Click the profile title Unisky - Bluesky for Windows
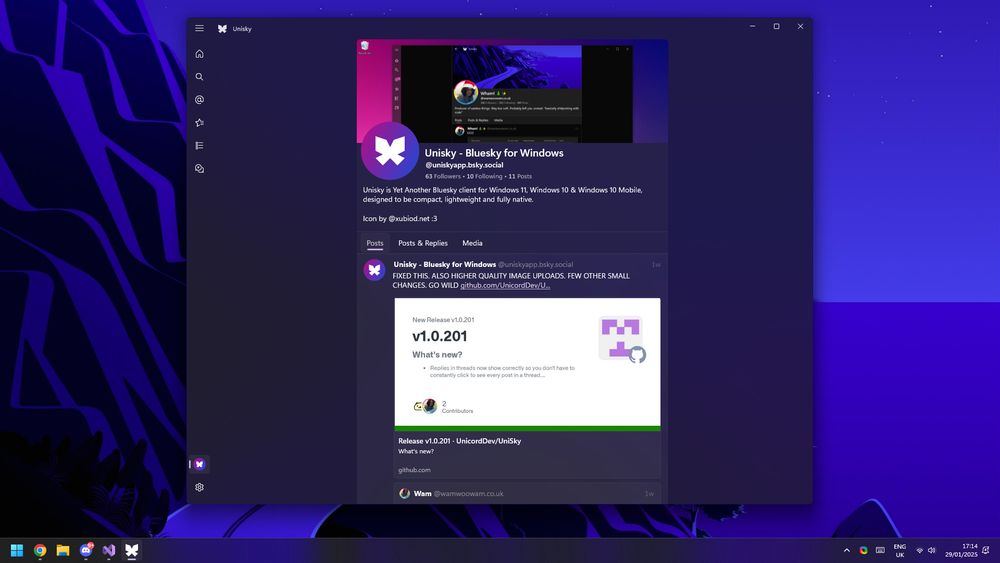The image size is (1000, 563). (x=494, y=153)
